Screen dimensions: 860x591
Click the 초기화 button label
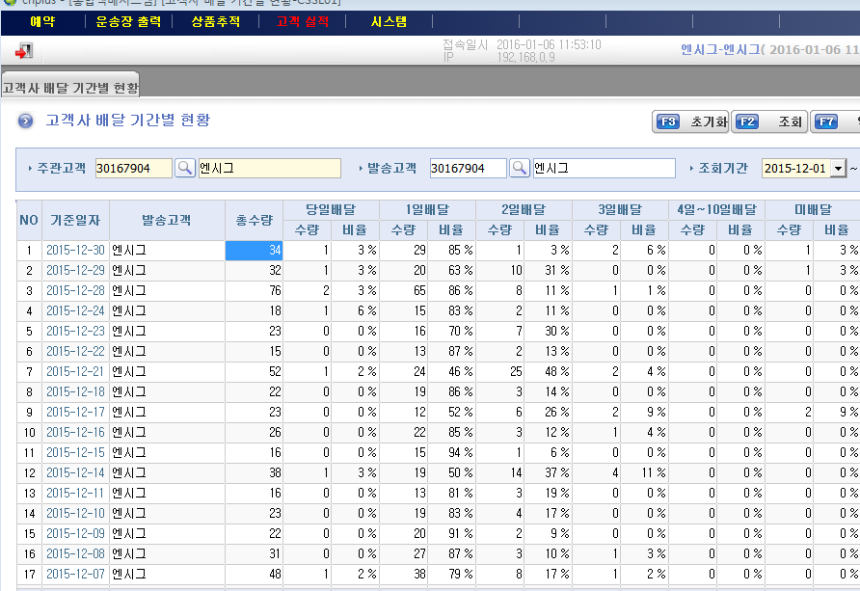coord(708,122)
